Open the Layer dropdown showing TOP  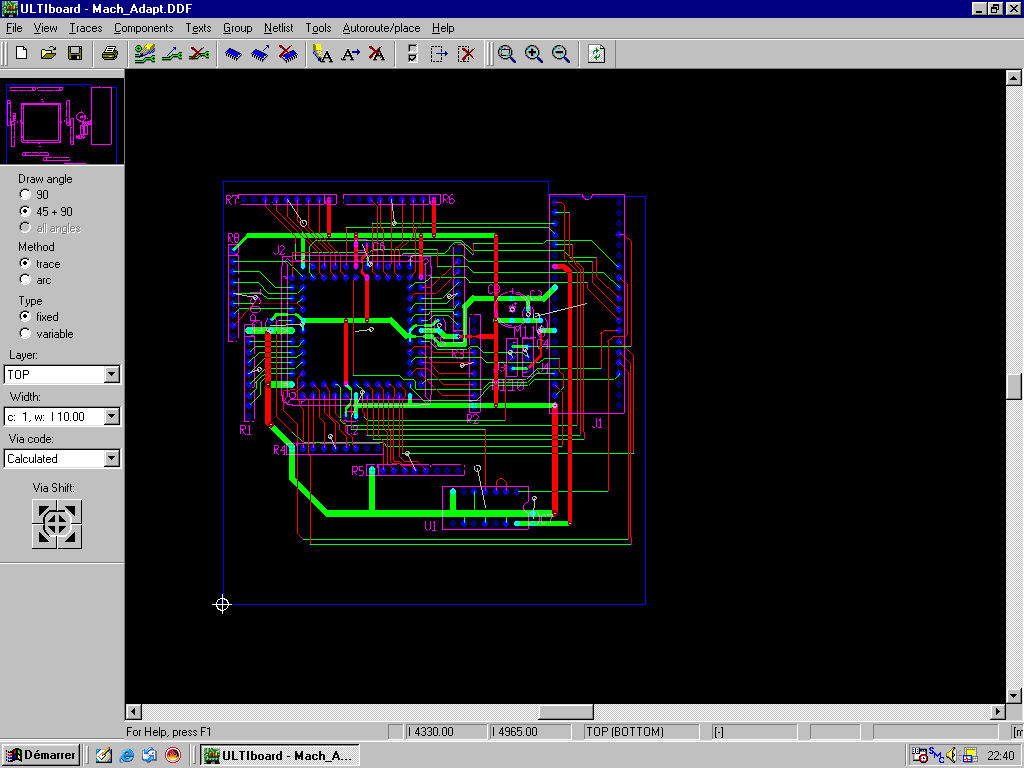pos(111,374)
